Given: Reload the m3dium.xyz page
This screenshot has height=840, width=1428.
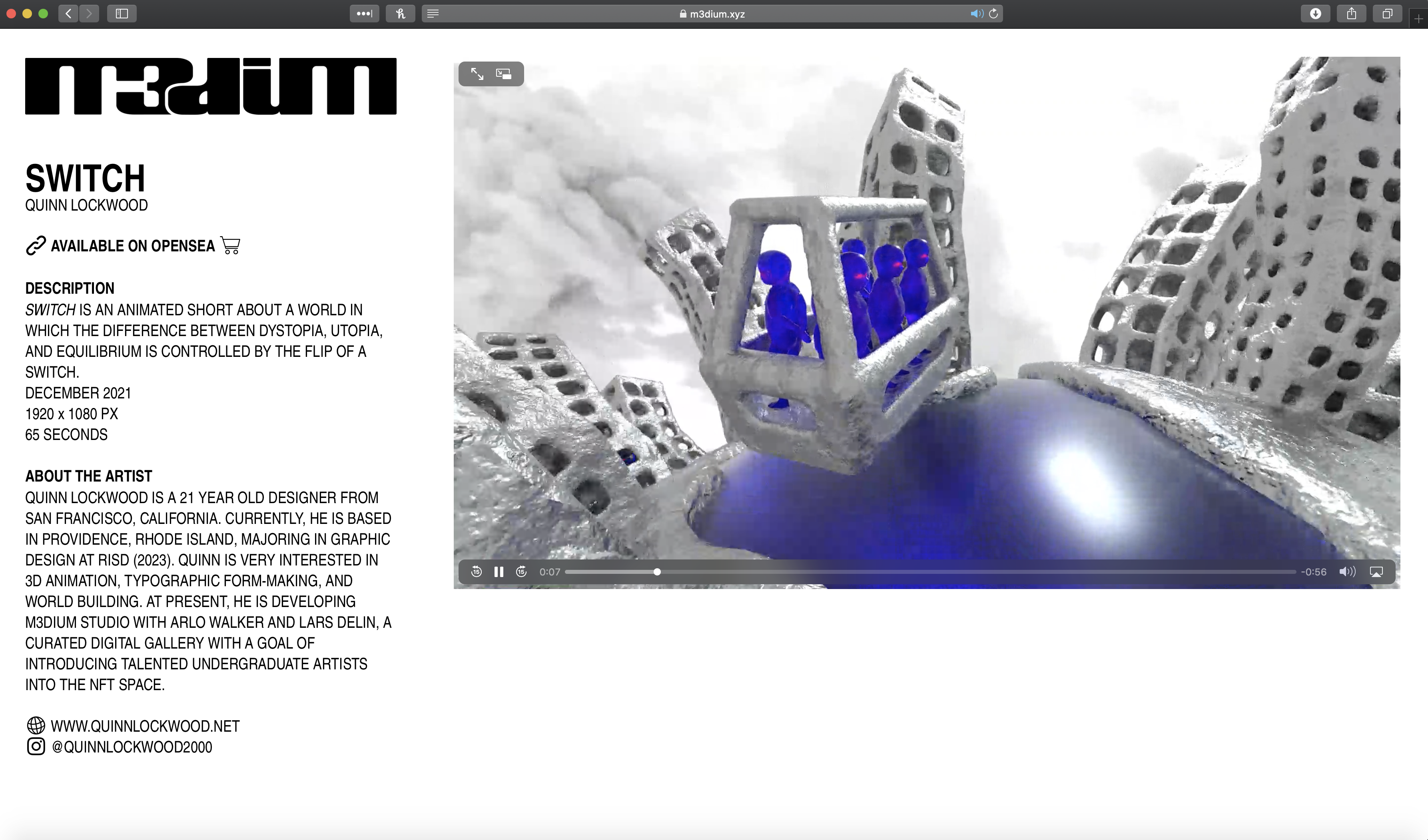Looking at the screenshot, I should (x=993, y=14).
